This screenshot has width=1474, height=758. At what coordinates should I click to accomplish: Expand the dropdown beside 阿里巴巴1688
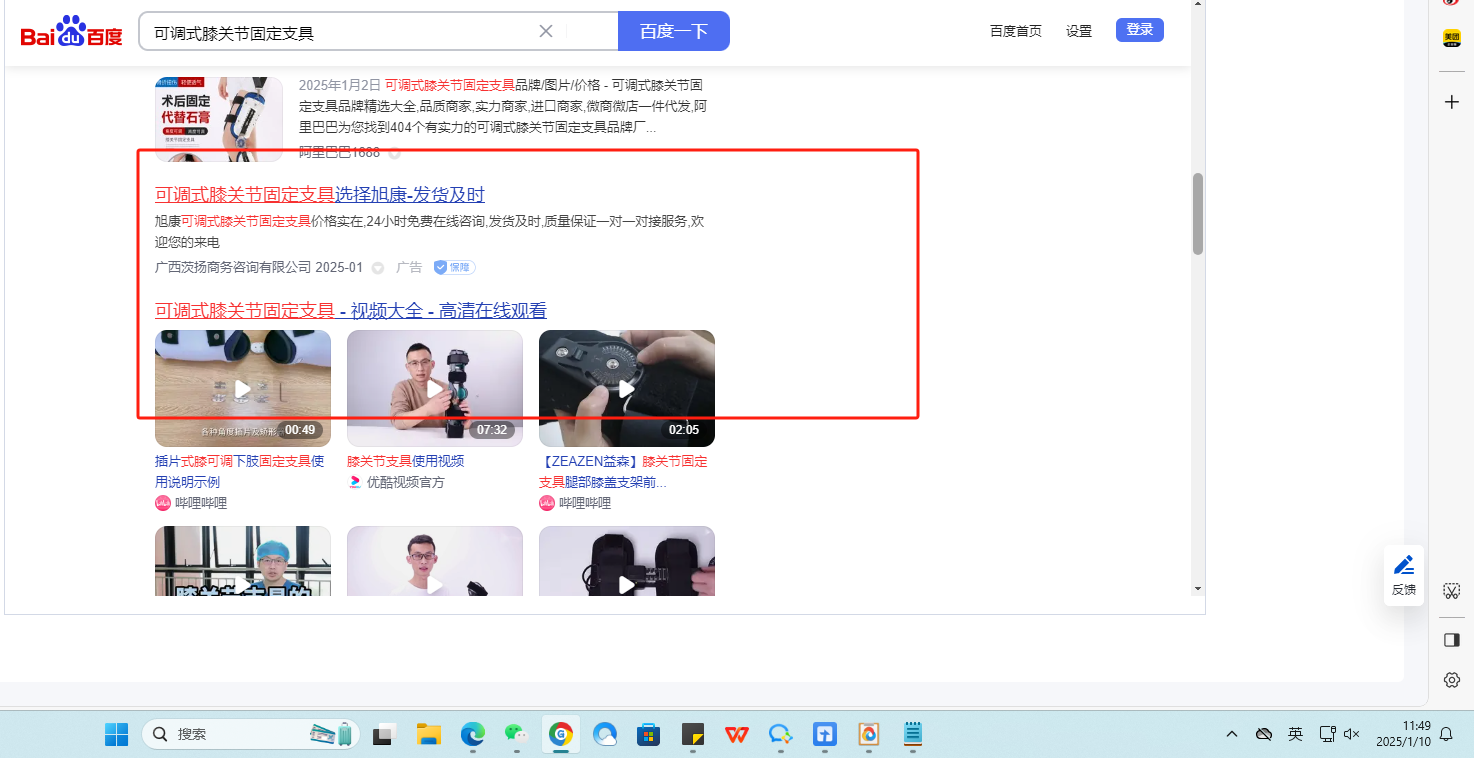pos(395,153)
